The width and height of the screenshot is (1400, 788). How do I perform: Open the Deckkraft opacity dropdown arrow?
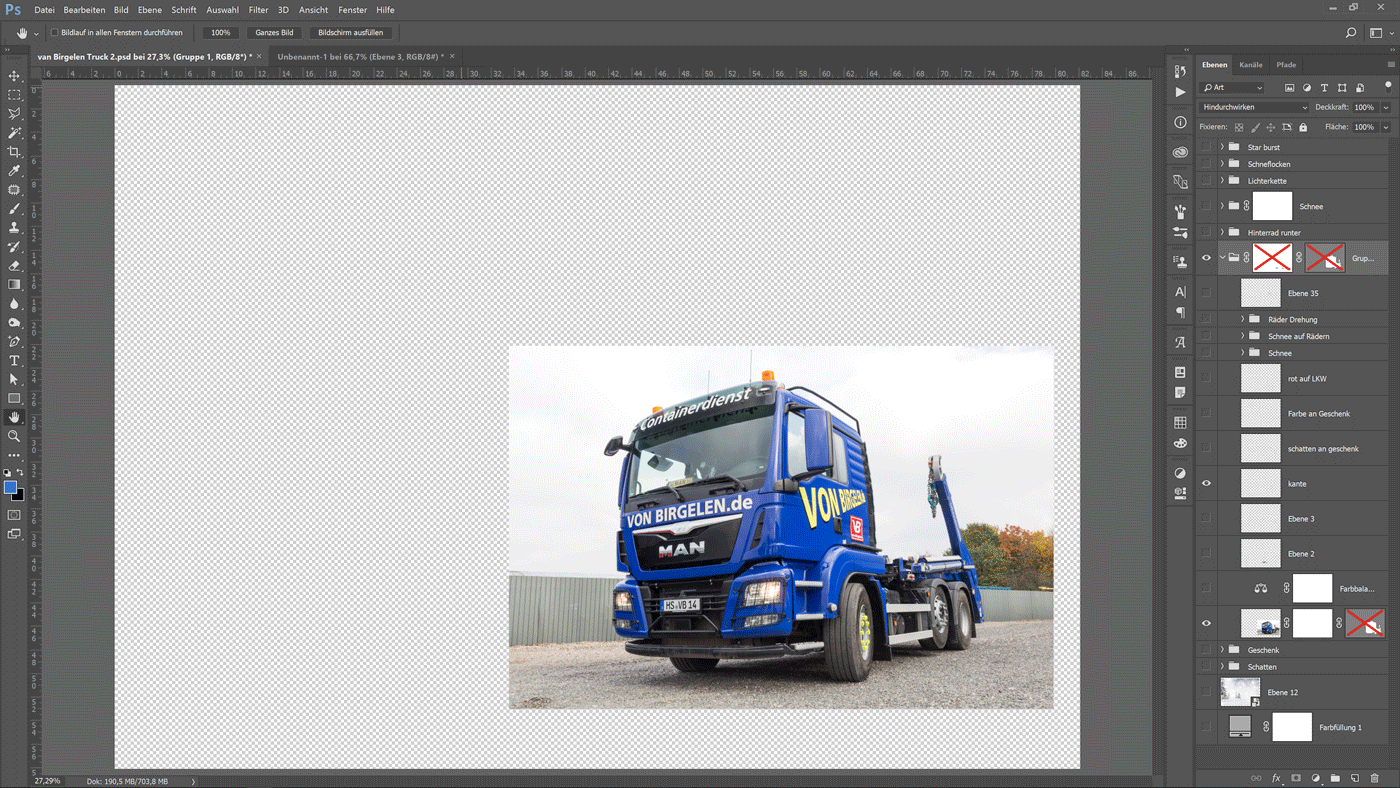pyautogui.click(x=1386, y=107)
